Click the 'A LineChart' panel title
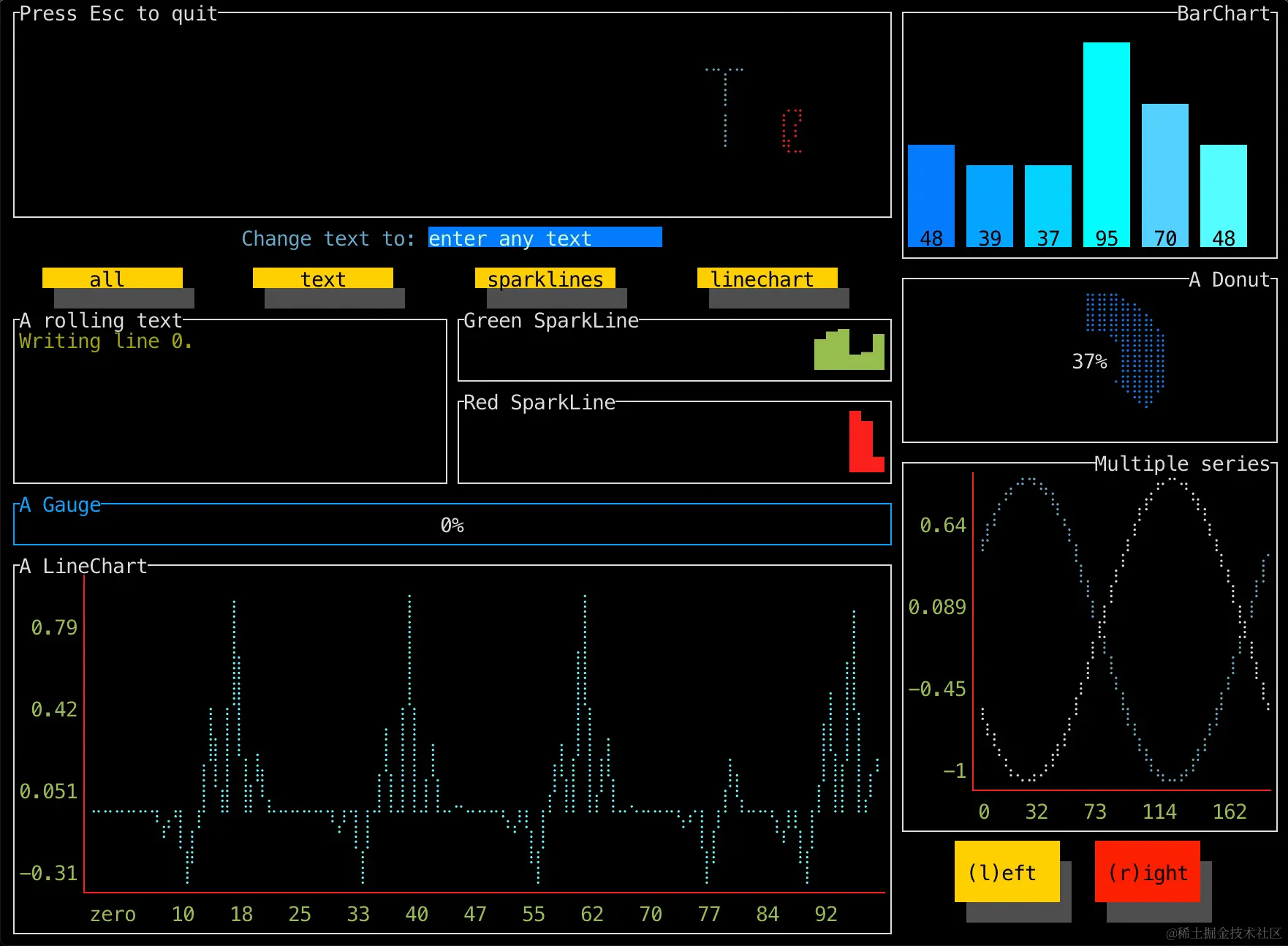Viewport: 1288px width, 946px height. pos(83,566)
